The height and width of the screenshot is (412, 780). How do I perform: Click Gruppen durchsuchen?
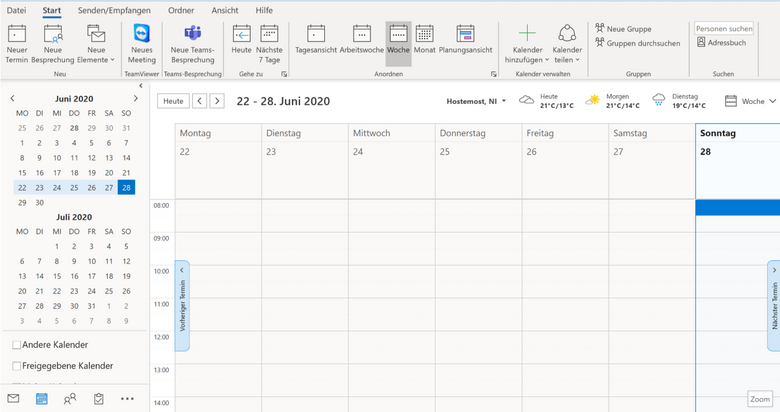[x=636, y=43]
